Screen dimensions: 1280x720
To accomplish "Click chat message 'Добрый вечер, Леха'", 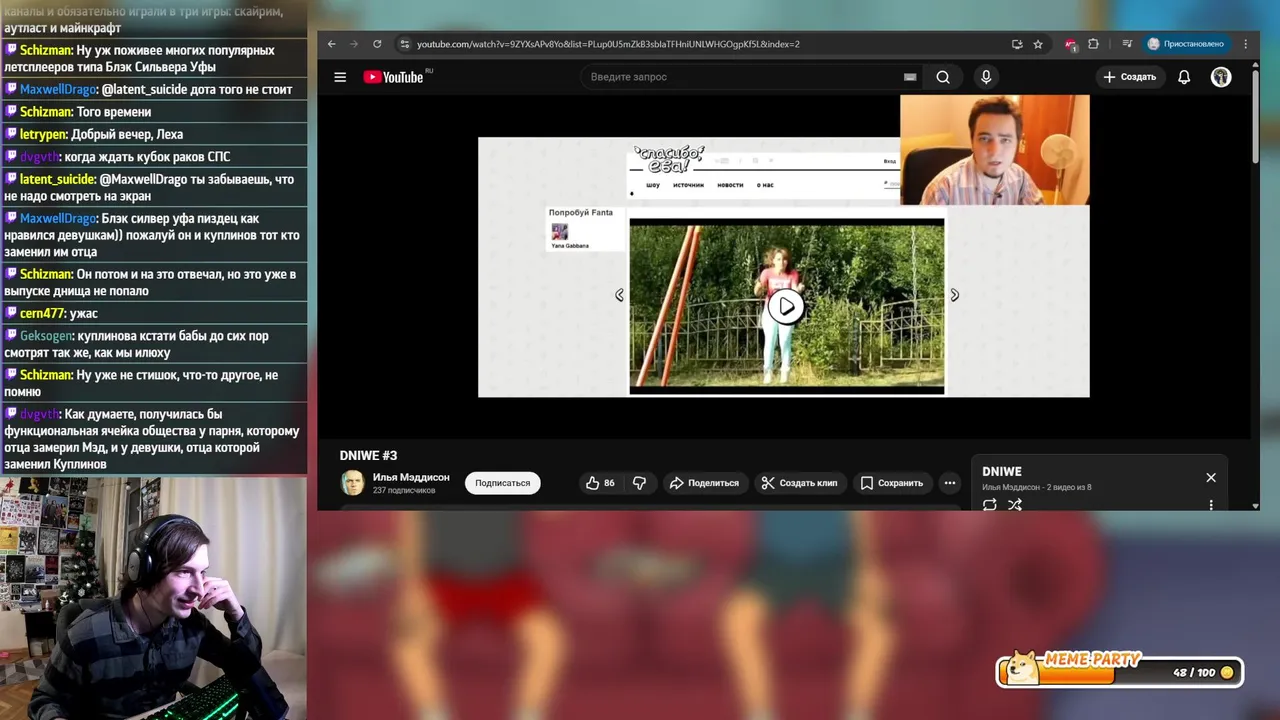I will pyautogui.click(x=128, y=134).
